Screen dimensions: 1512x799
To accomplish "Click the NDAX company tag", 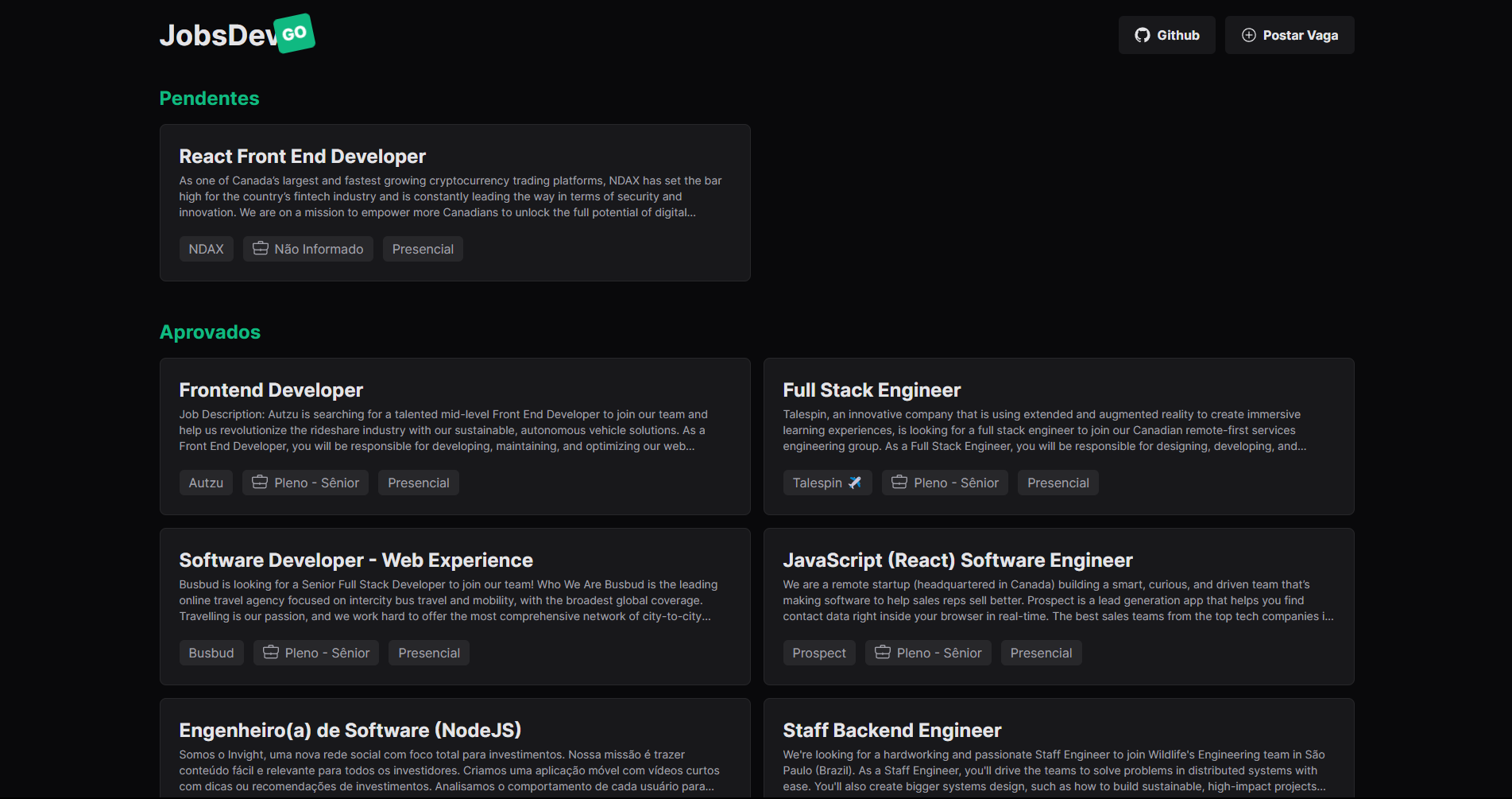I will point(207,249).
